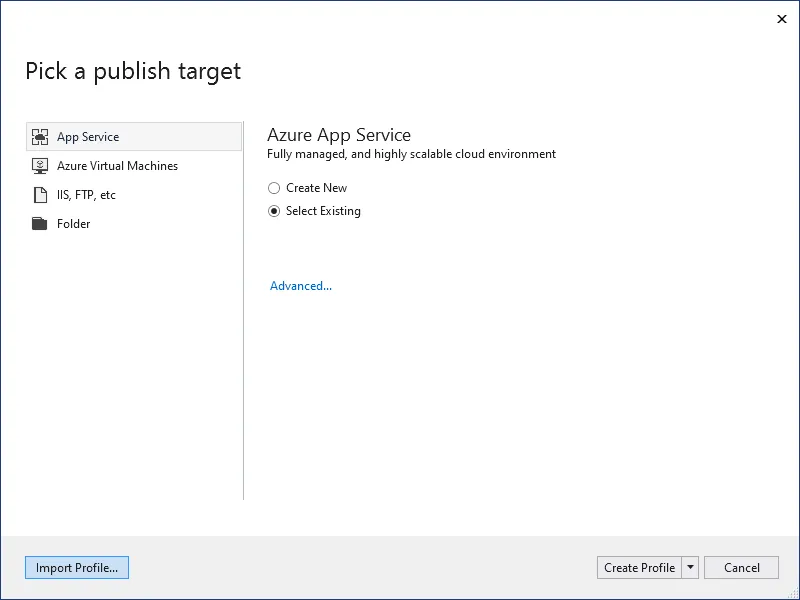This screenshot has height=600, width=800.
Task: Select the Create New radio button
Action: [274, 188]
